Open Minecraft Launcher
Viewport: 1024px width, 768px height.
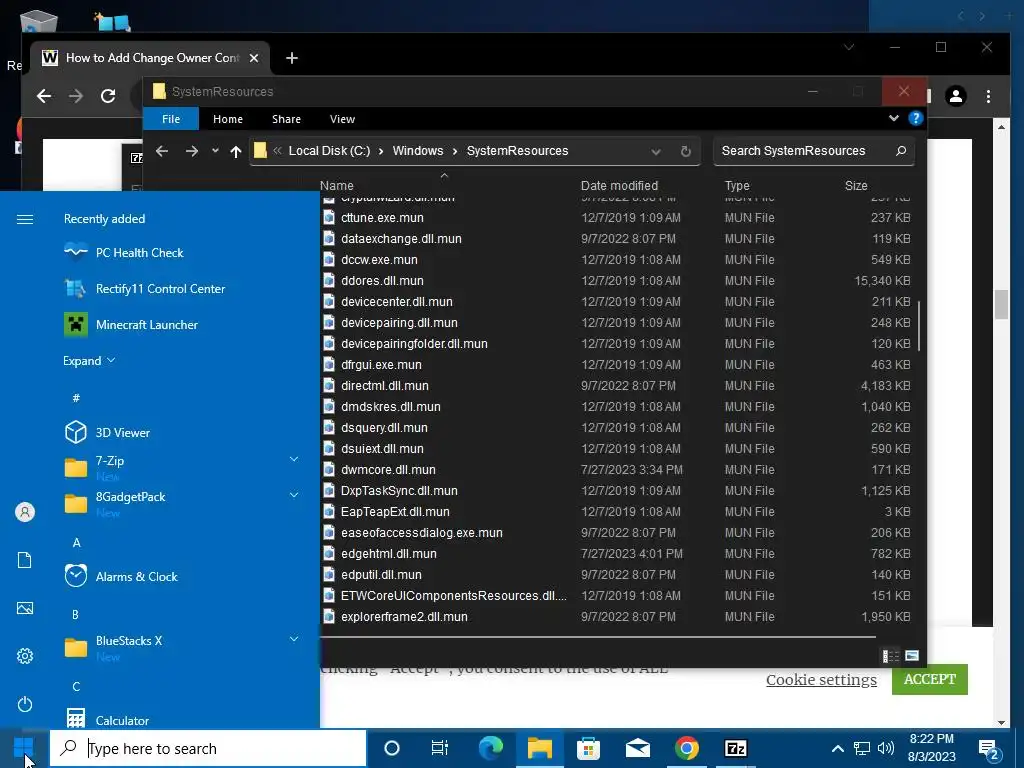coord(131,325)
